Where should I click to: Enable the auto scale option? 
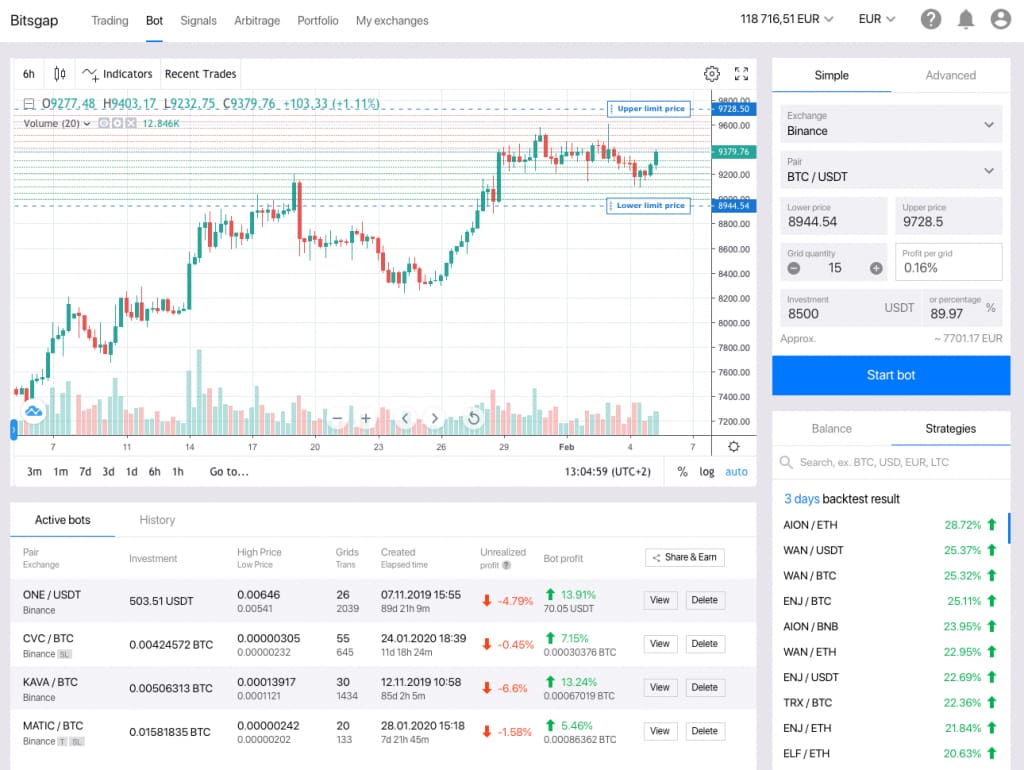pos(737,471)
